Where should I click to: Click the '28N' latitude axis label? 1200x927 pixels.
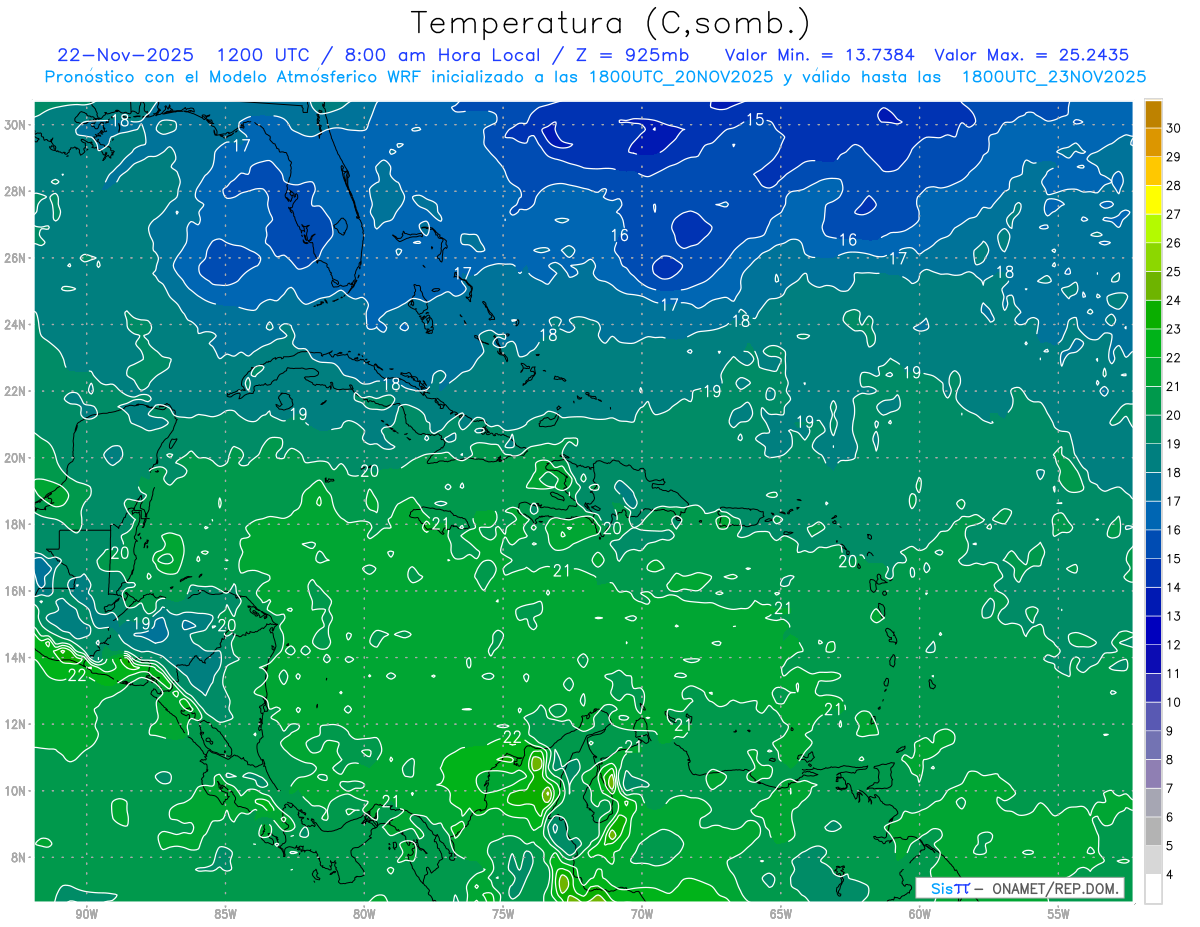(x=16, y=191)
